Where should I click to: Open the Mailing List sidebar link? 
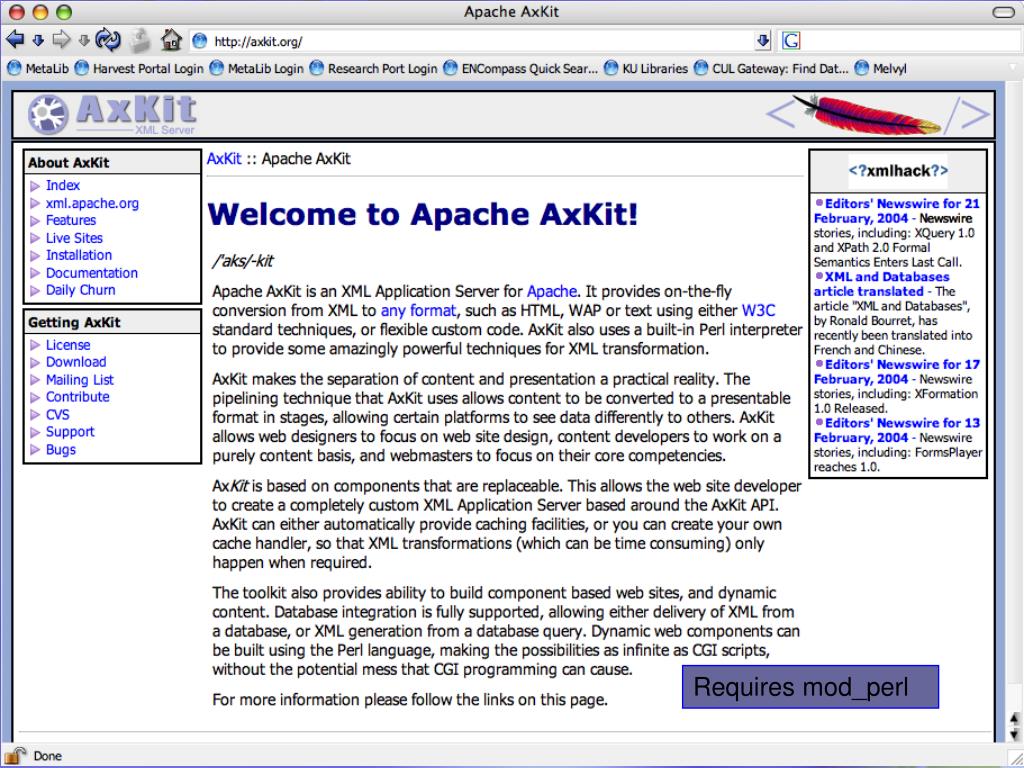click(80, 379)
